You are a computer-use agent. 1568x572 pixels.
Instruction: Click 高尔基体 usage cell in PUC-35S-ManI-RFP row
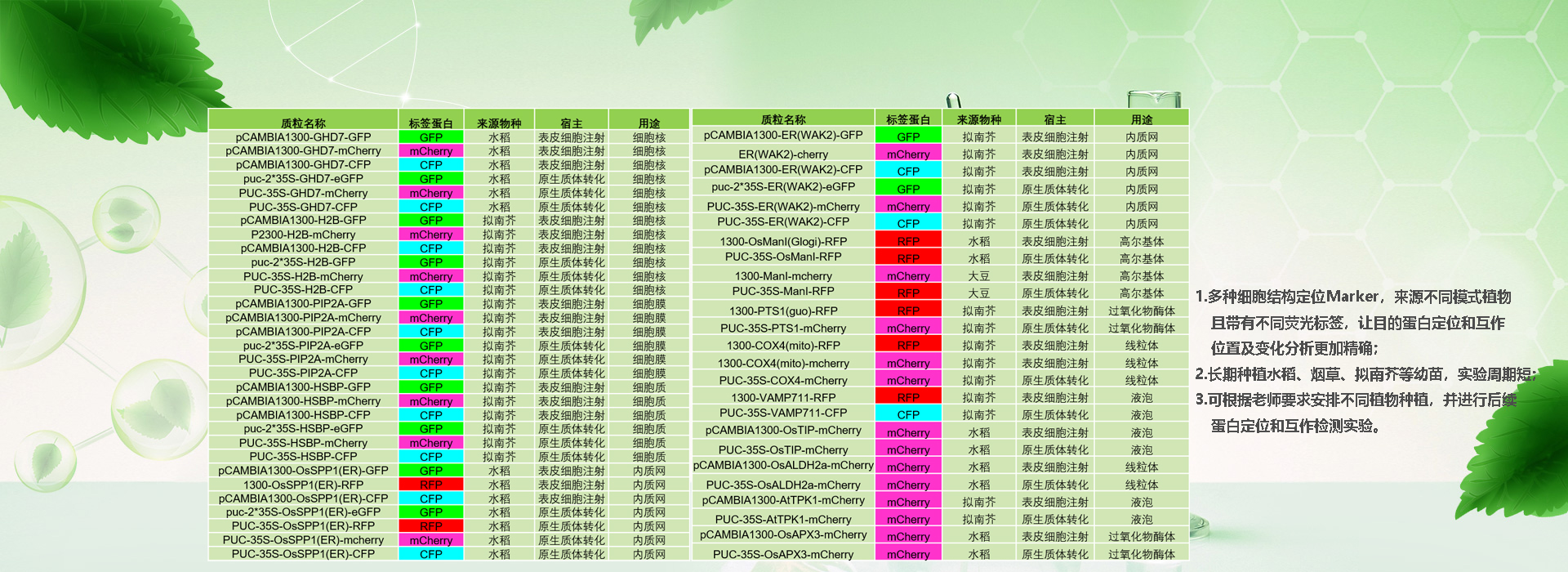click(1141, 293)
